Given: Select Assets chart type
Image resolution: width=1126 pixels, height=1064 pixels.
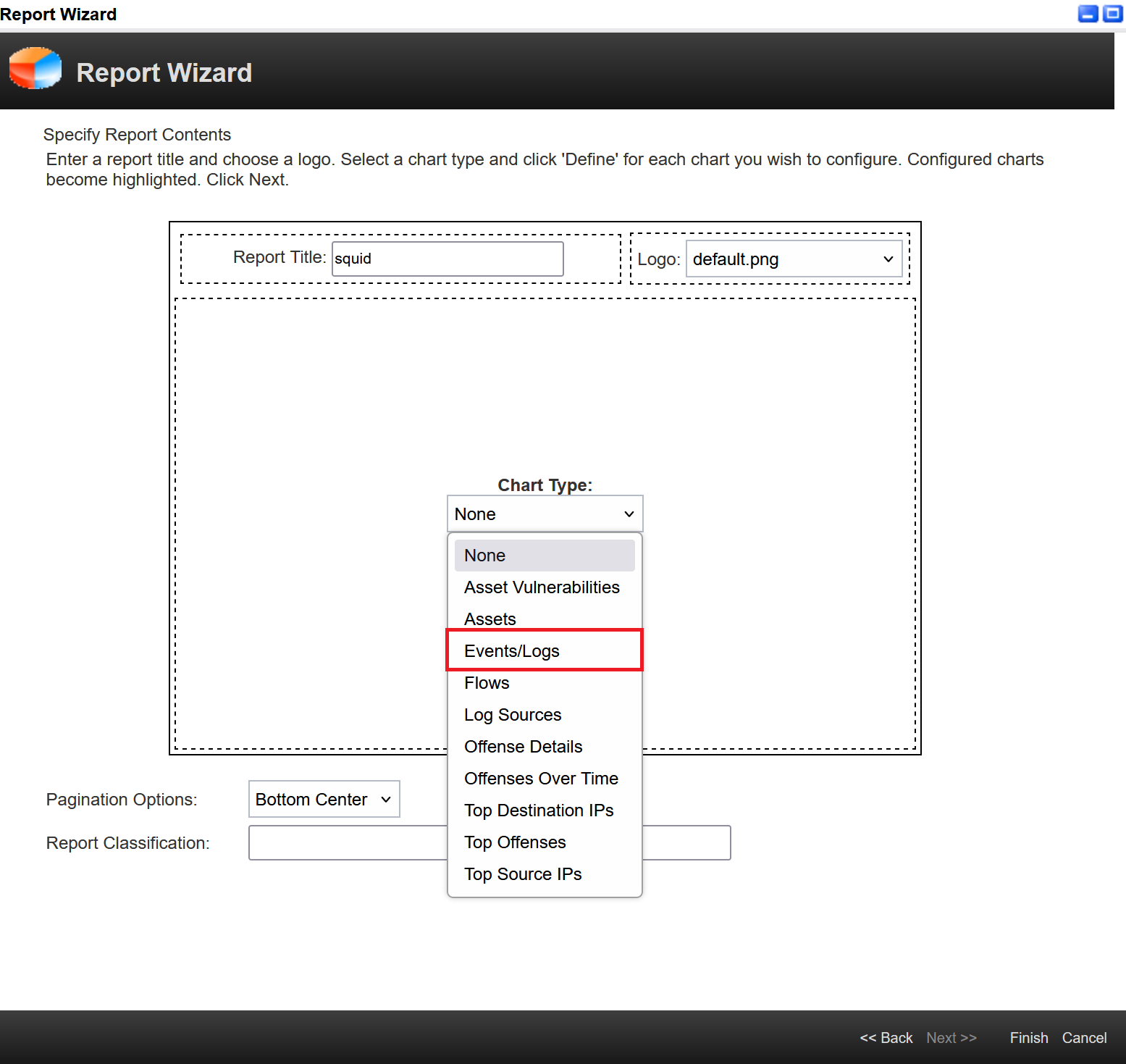Looking at the screenshot, I should (545, 619).
